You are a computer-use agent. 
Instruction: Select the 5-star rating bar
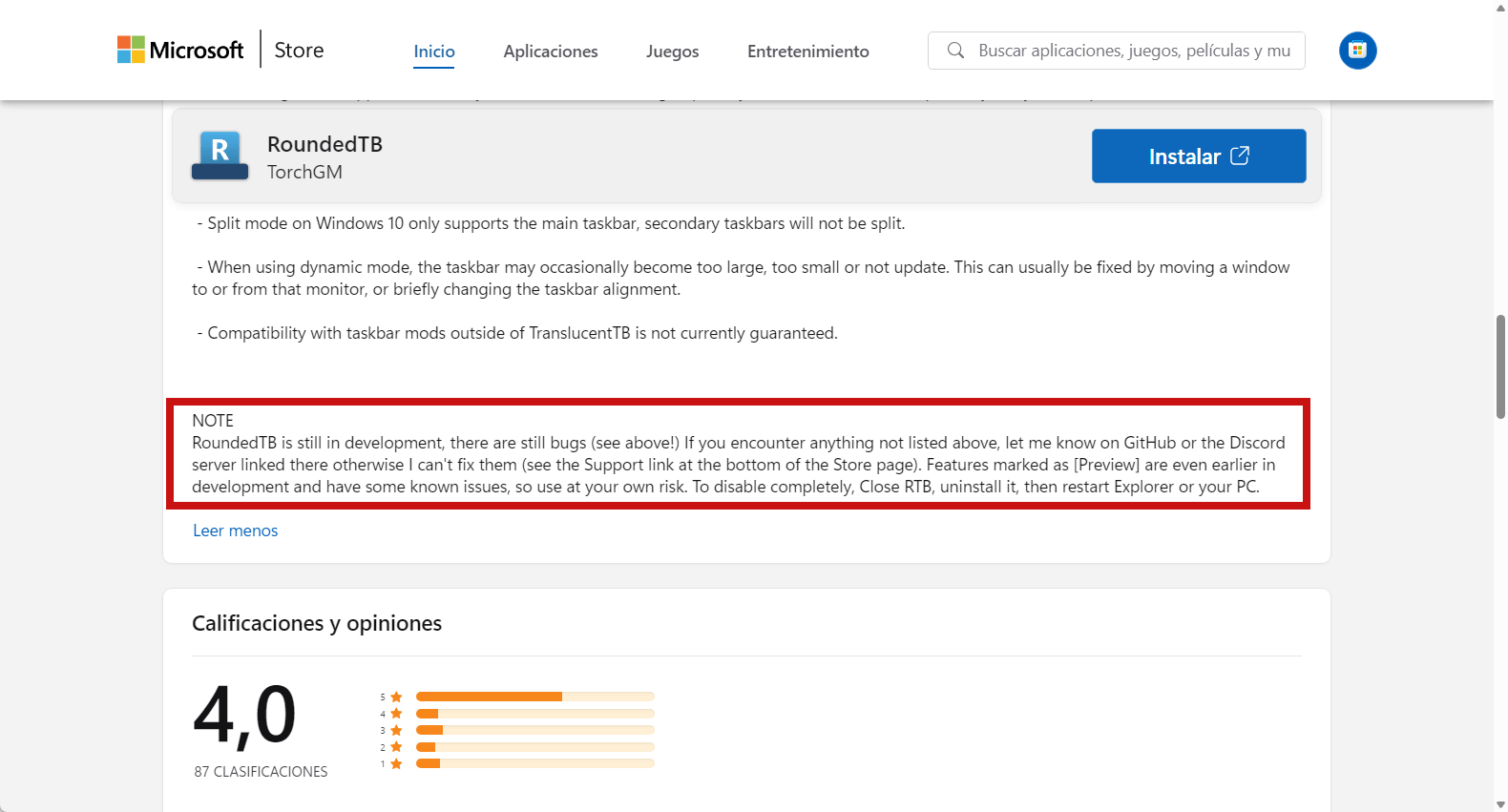coord(535,697)
